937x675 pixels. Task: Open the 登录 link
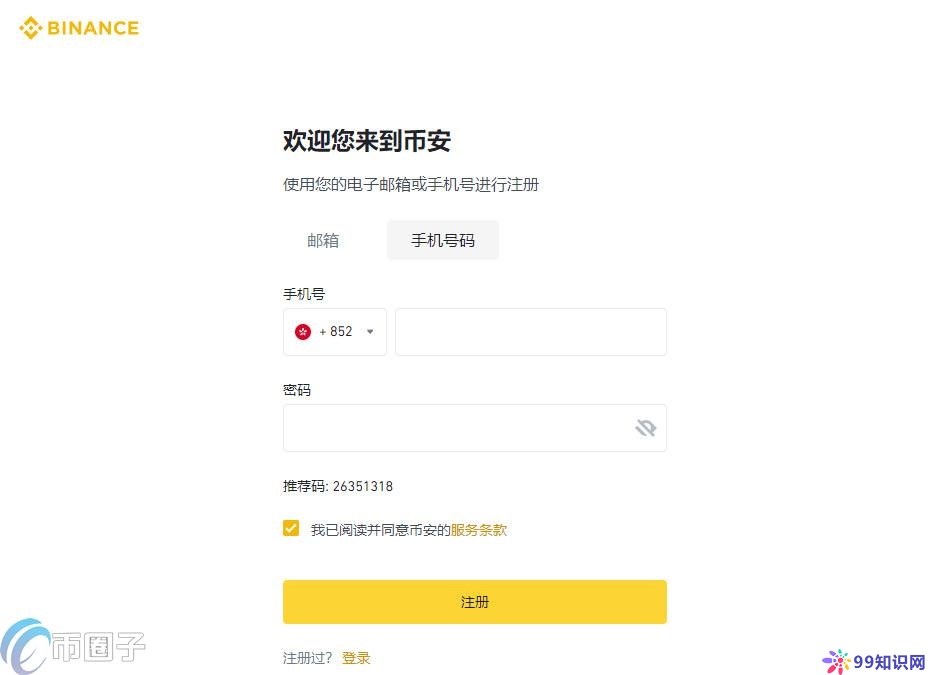tap(356, 658)
